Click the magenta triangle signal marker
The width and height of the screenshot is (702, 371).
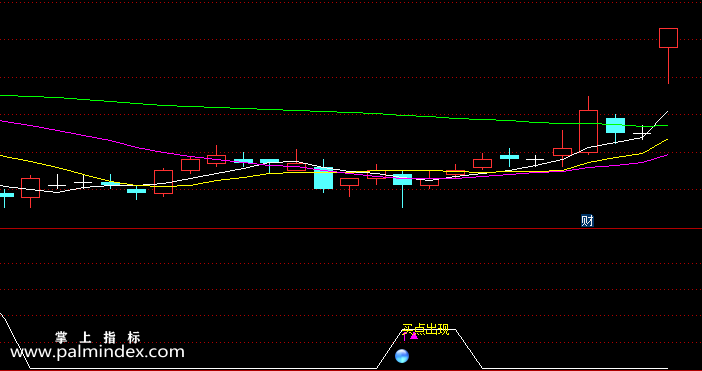coord(414,336)
